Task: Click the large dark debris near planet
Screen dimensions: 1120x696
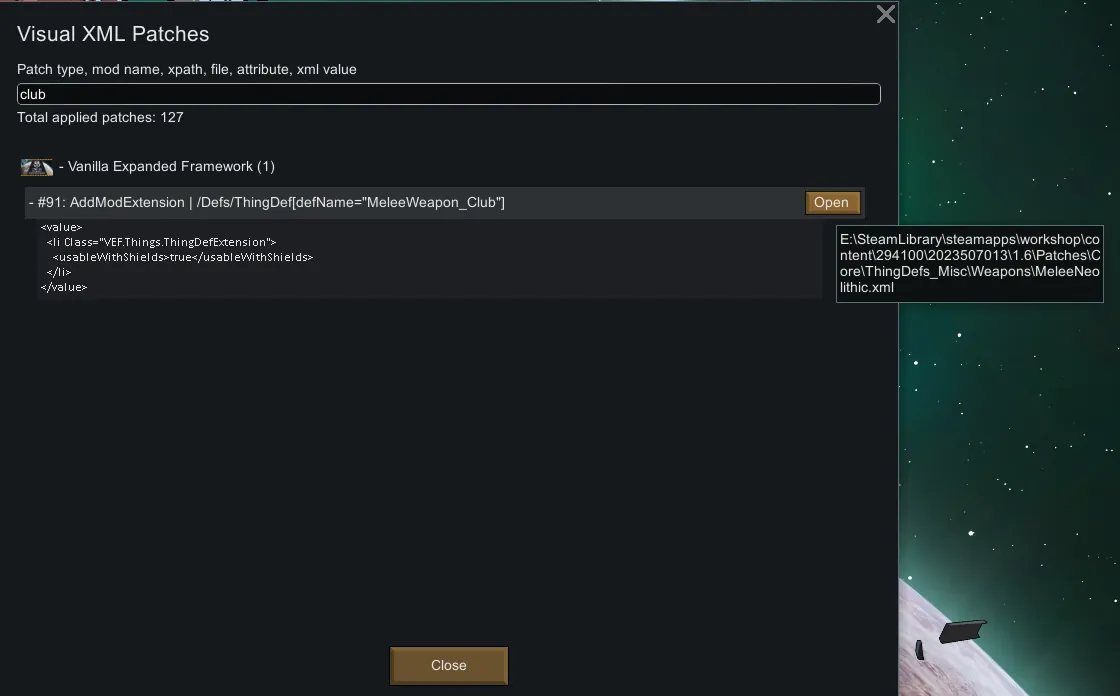Action: [962, 631]
